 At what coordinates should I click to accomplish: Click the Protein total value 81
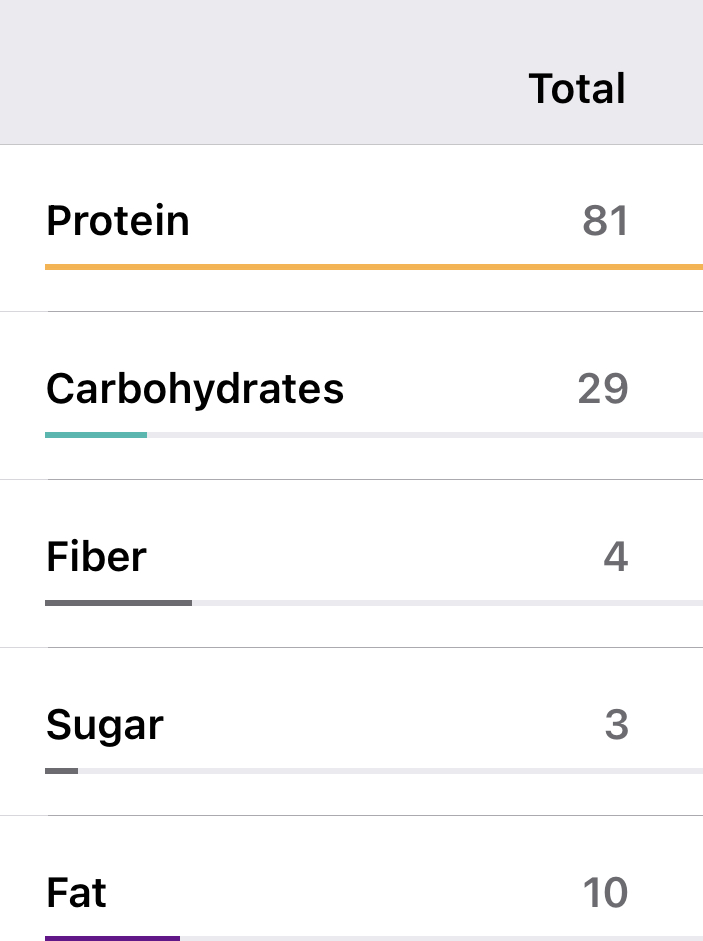[605, 221]
